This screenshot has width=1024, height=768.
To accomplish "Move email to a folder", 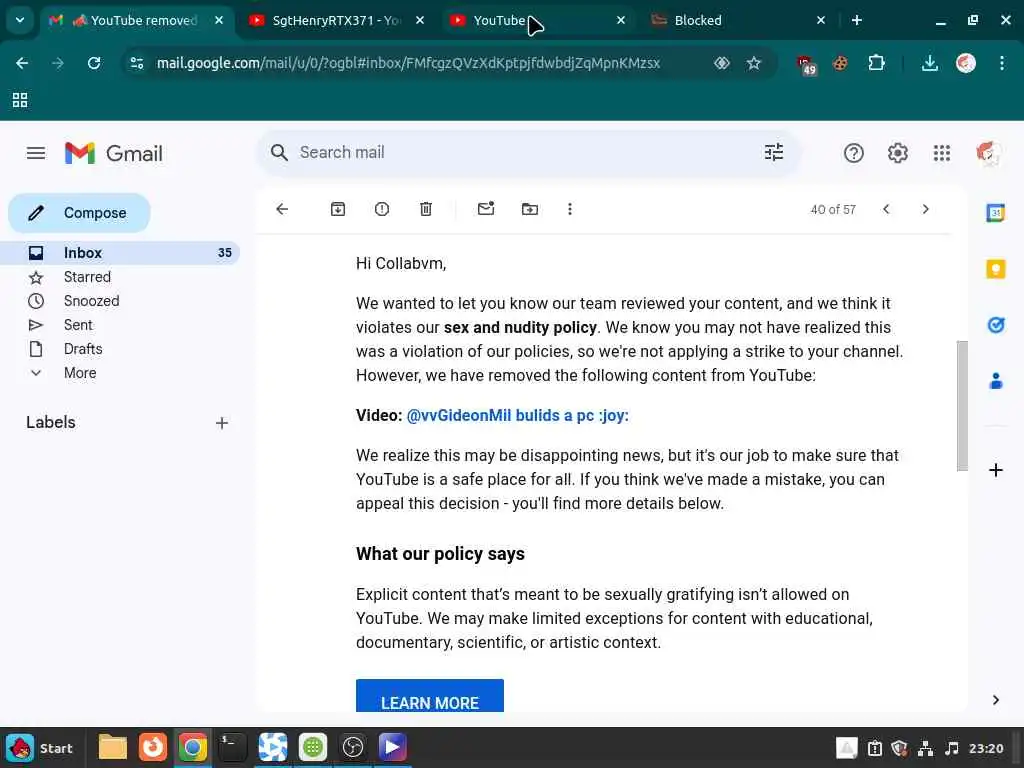I will pos(530,209).
